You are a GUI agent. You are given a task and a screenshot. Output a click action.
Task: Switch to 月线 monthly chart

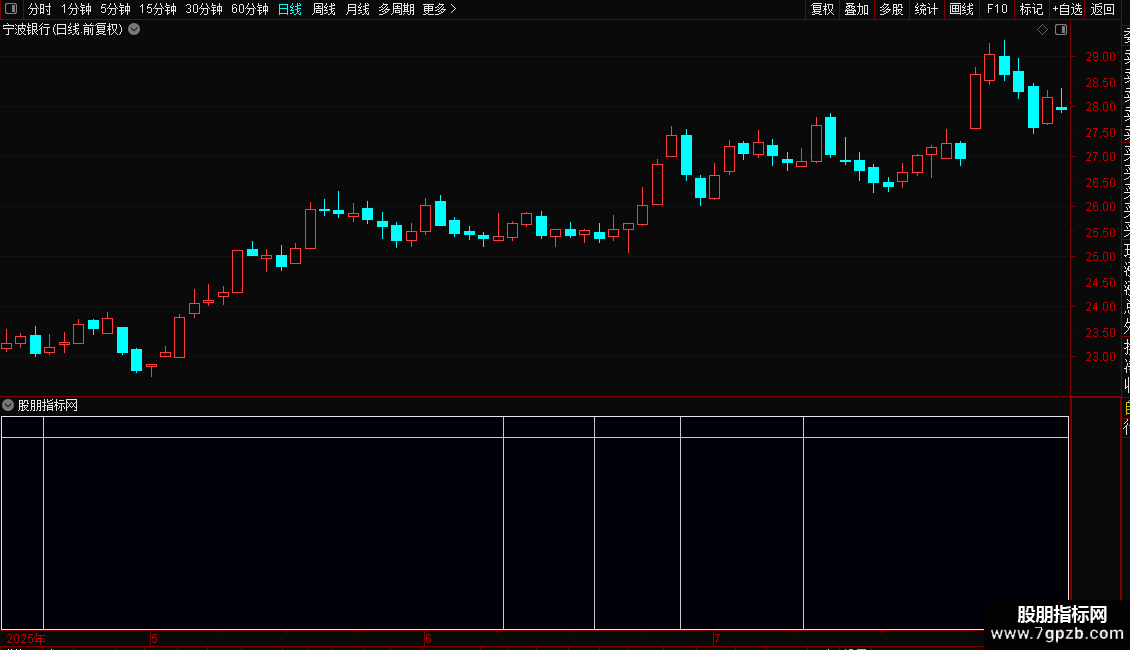(x=357, y=9)
